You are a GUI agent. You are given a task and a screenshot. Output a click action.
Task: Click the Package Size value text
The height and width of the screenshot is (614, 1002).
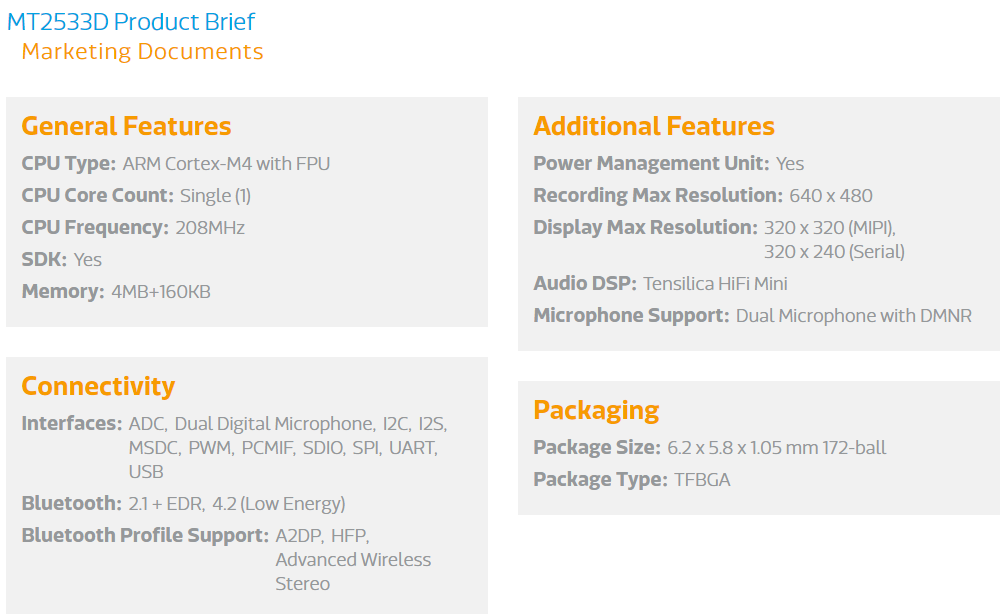click(776, 448)
